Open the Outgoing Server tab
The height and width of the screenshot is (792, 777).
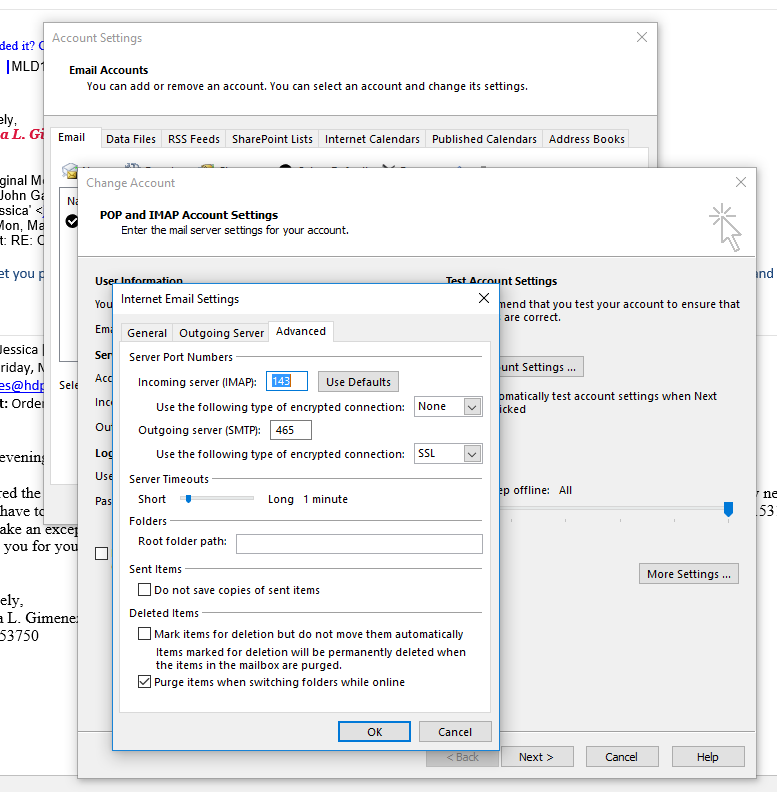[221, 333]
